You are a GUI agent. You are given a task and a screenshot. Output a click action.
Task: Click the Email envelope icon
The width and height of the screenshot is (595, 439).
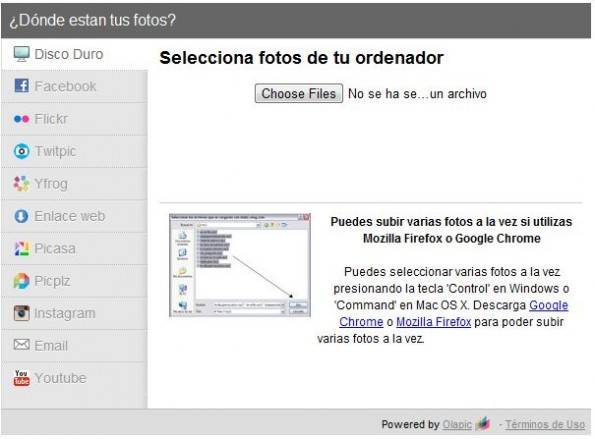click(21, 345)
